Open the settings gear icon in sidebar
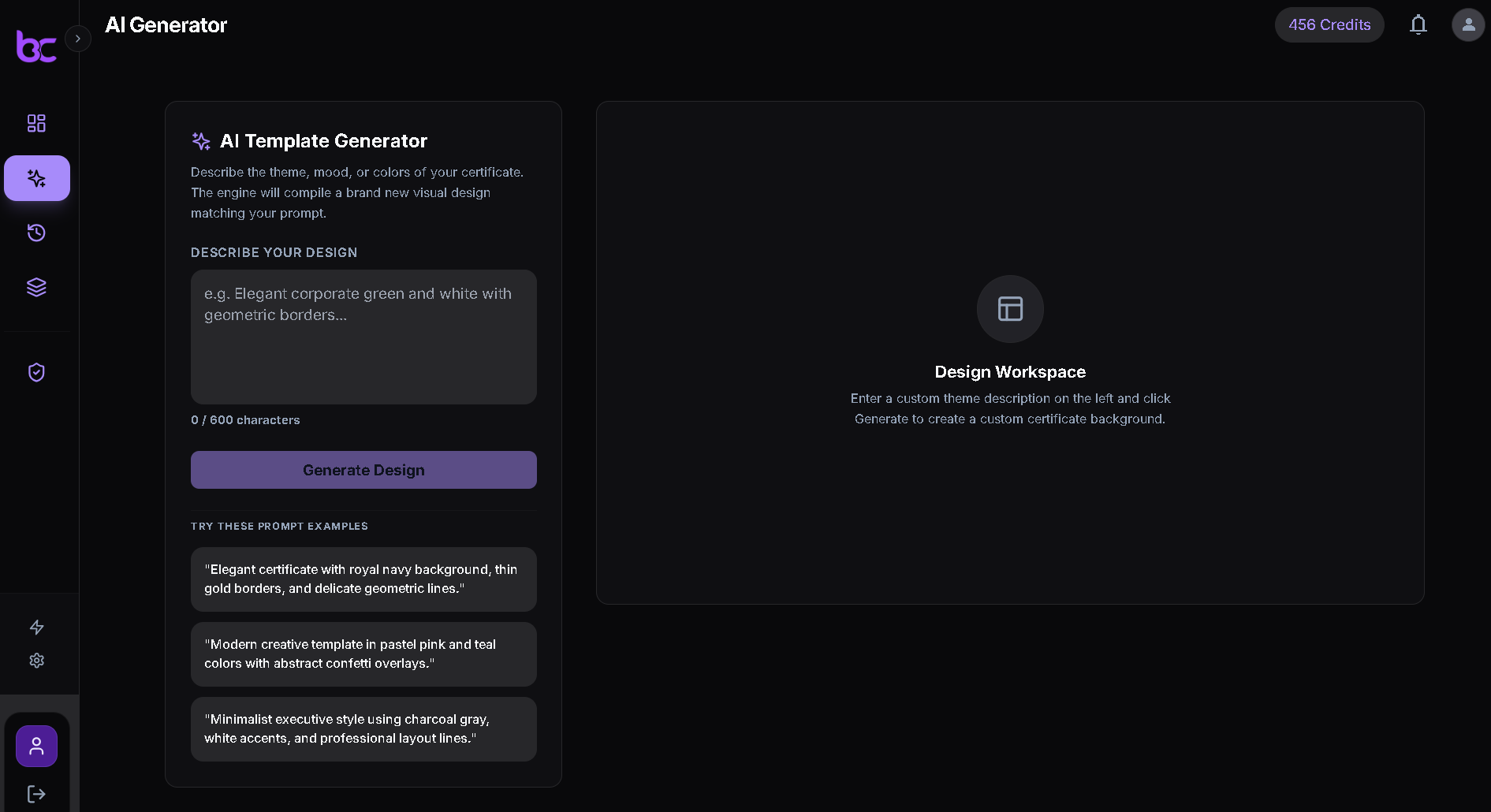 [x=36, y=661]
